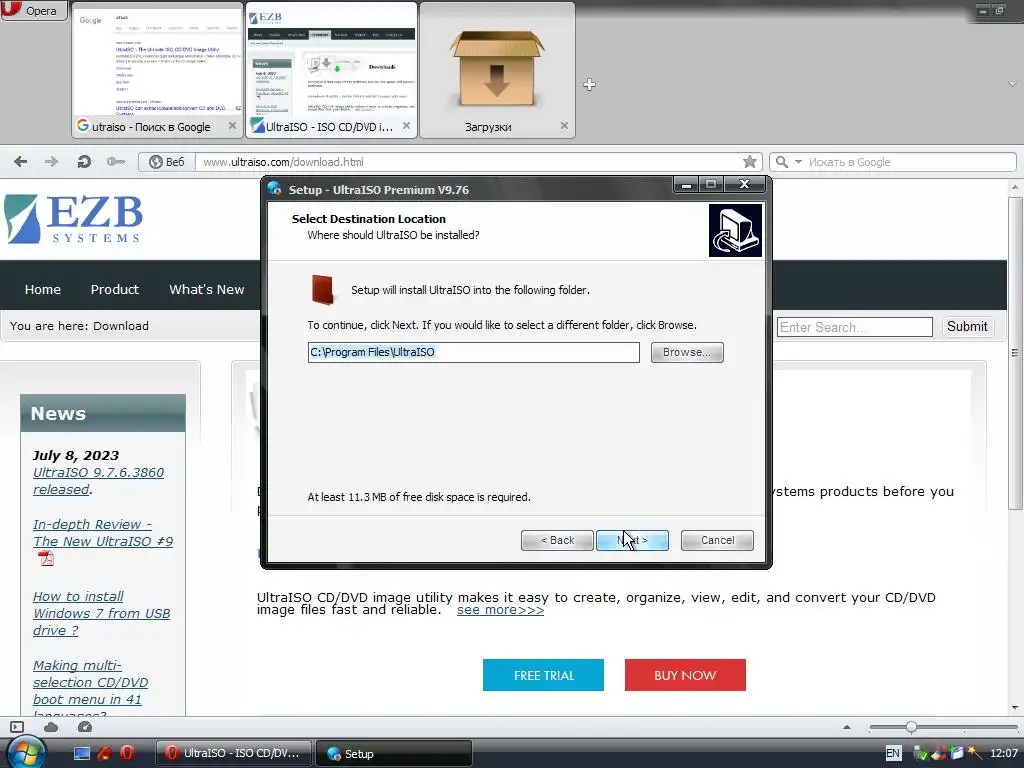Open the 'UltraISO 9.7.6.3860 released' news link

(x=98, y=481)
